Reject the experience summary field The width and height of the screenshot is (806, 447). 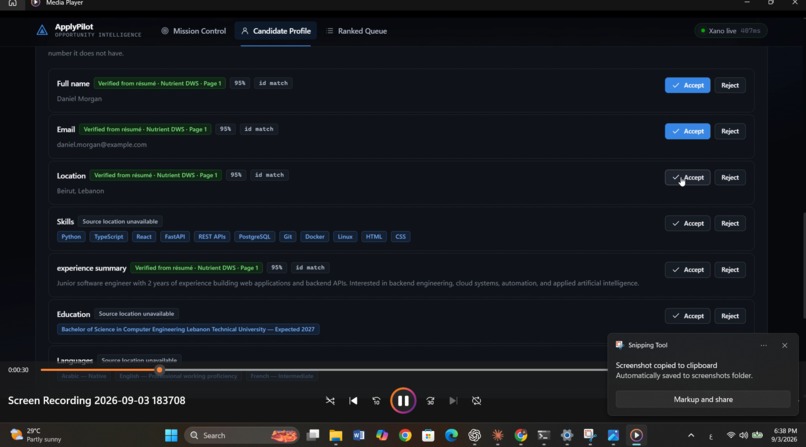click(729, 270)
